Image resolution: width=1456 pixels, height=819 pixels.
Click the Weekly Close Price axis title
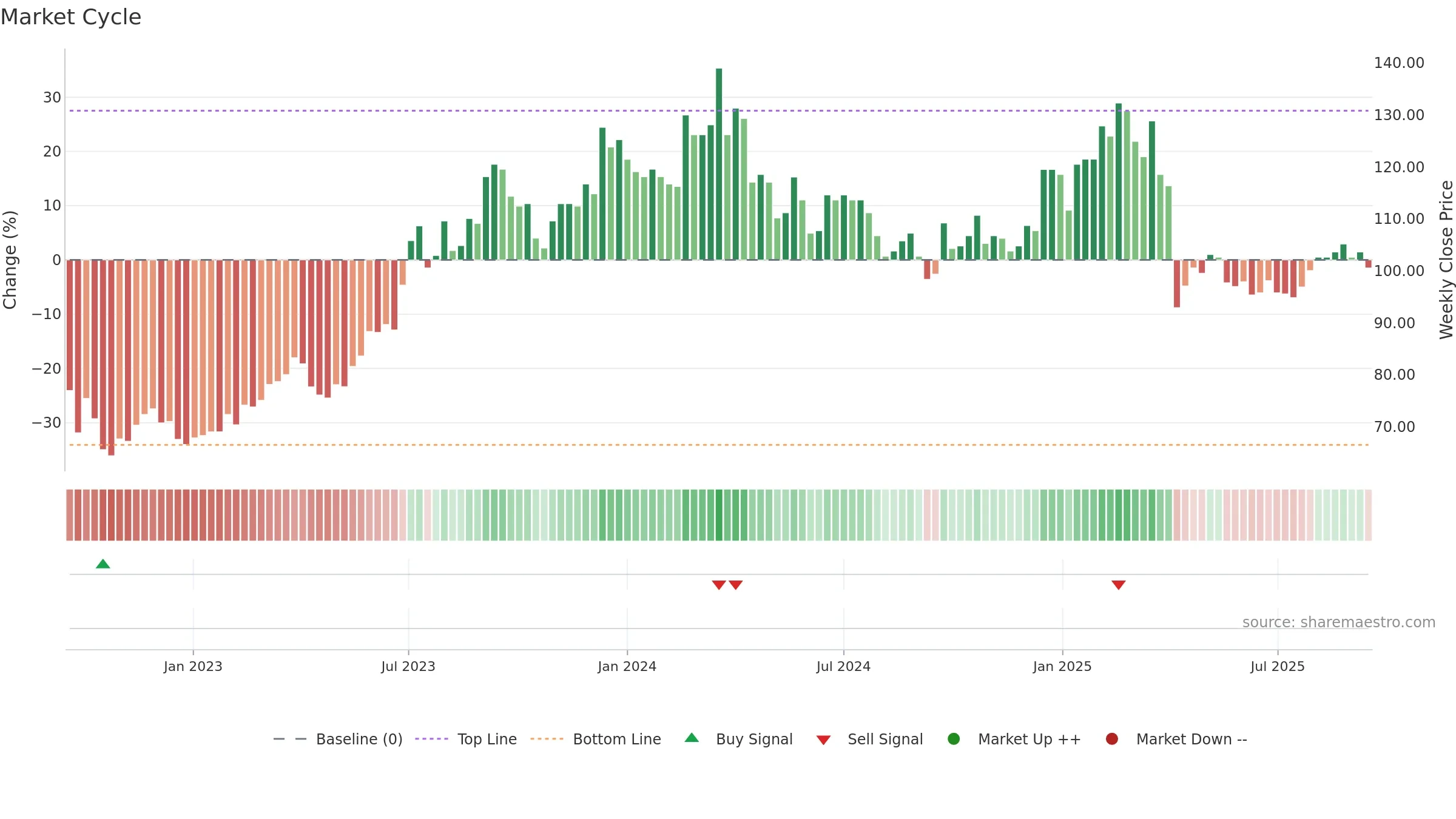1446,260
